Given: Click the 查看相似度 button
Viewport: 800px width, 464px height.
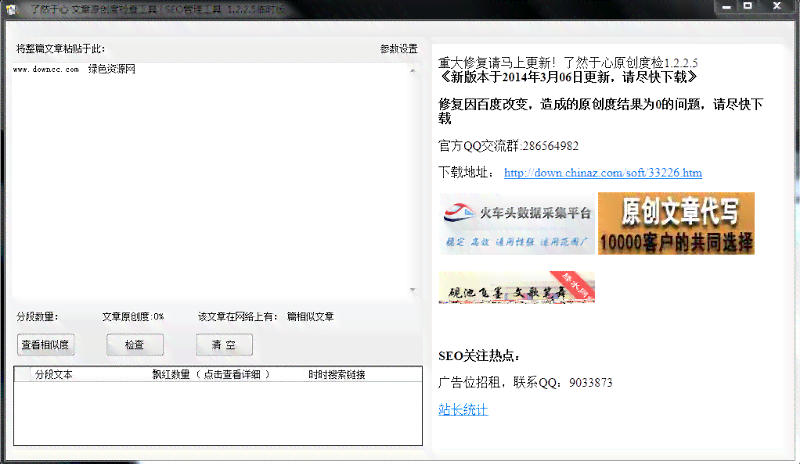Looking at the screenshot, I should point(45,345).
